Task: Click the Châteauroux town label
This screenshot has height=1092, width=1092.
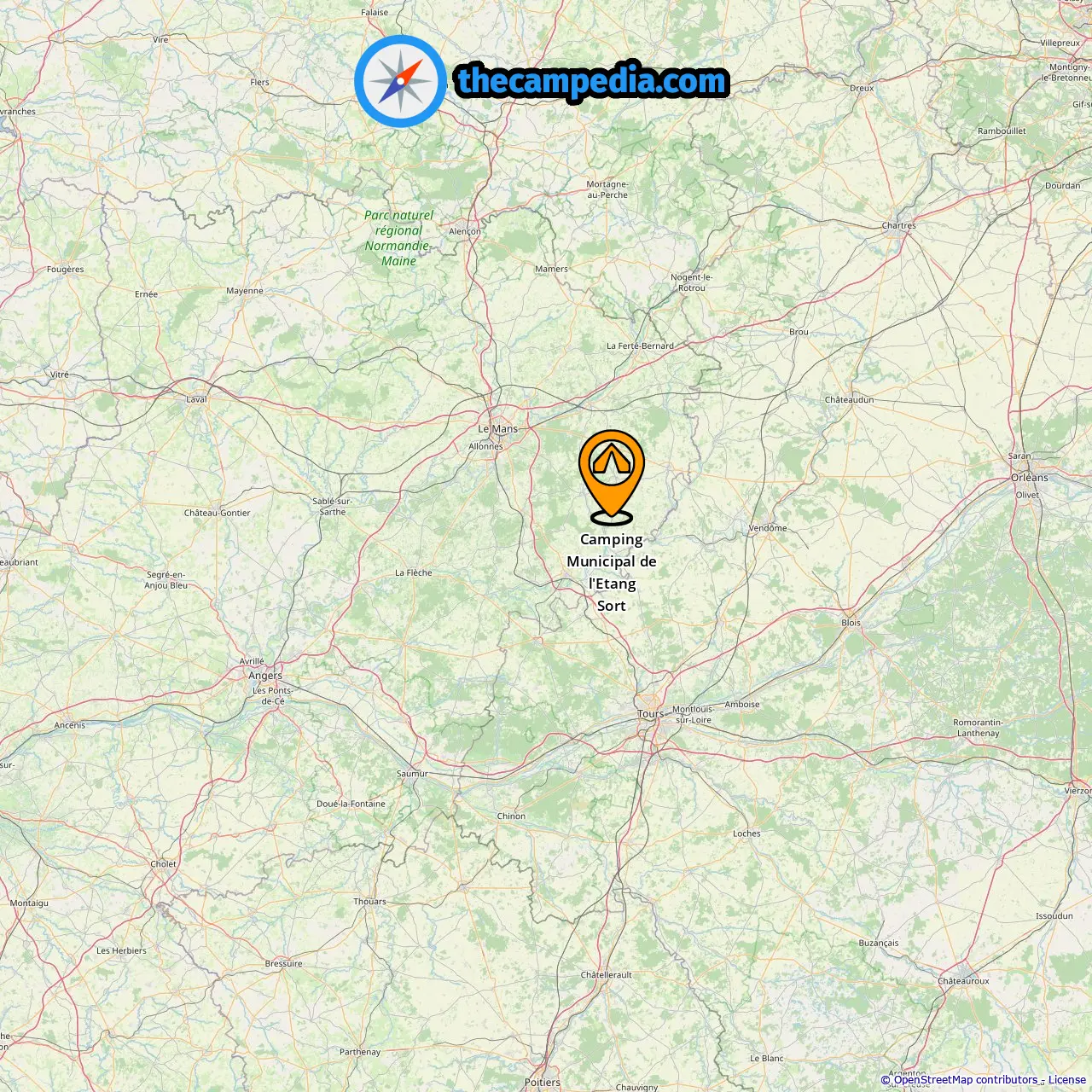Action: tap(964, 981)
